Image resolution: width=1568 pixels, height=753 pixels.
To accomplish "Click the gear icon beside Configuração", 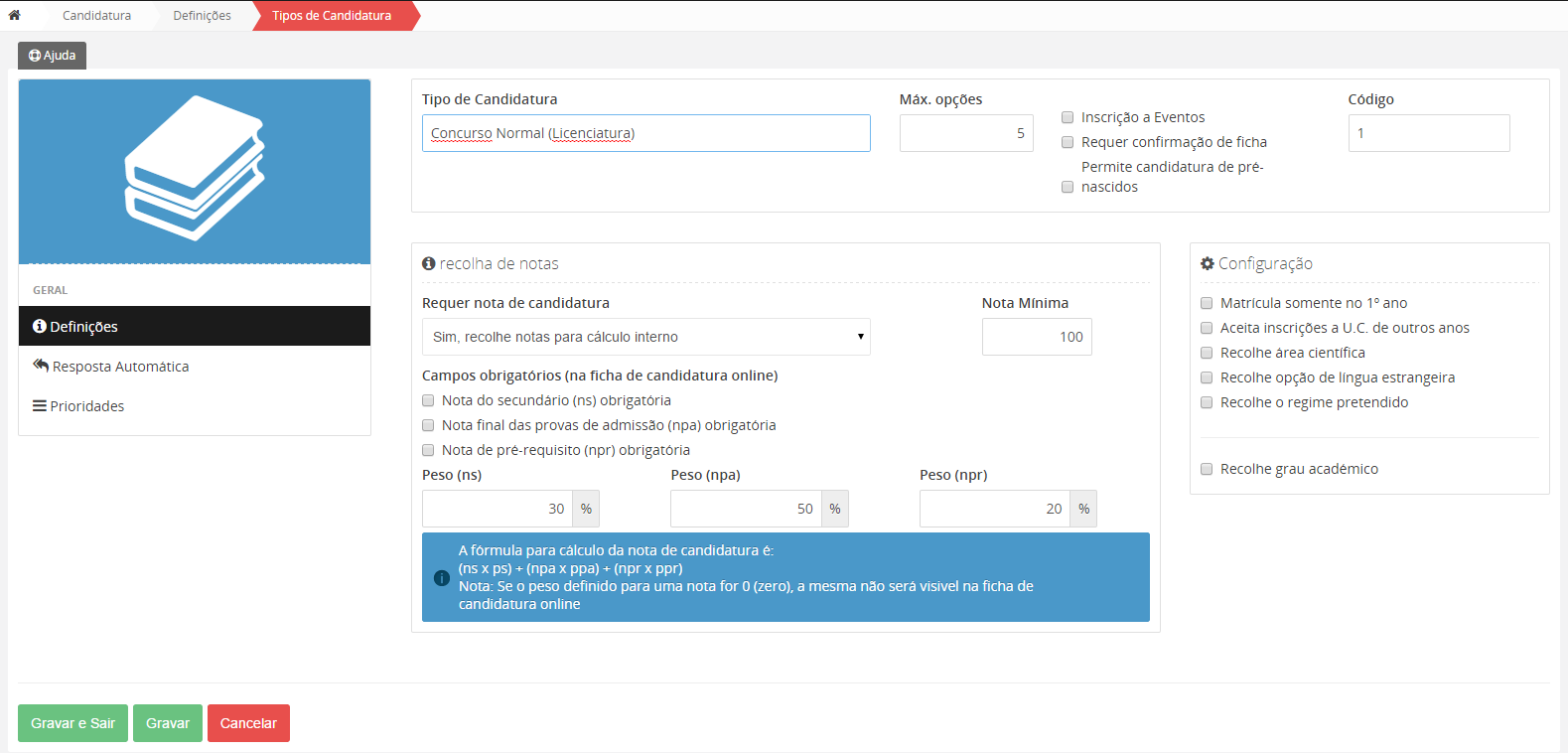I will (1208, 263).
